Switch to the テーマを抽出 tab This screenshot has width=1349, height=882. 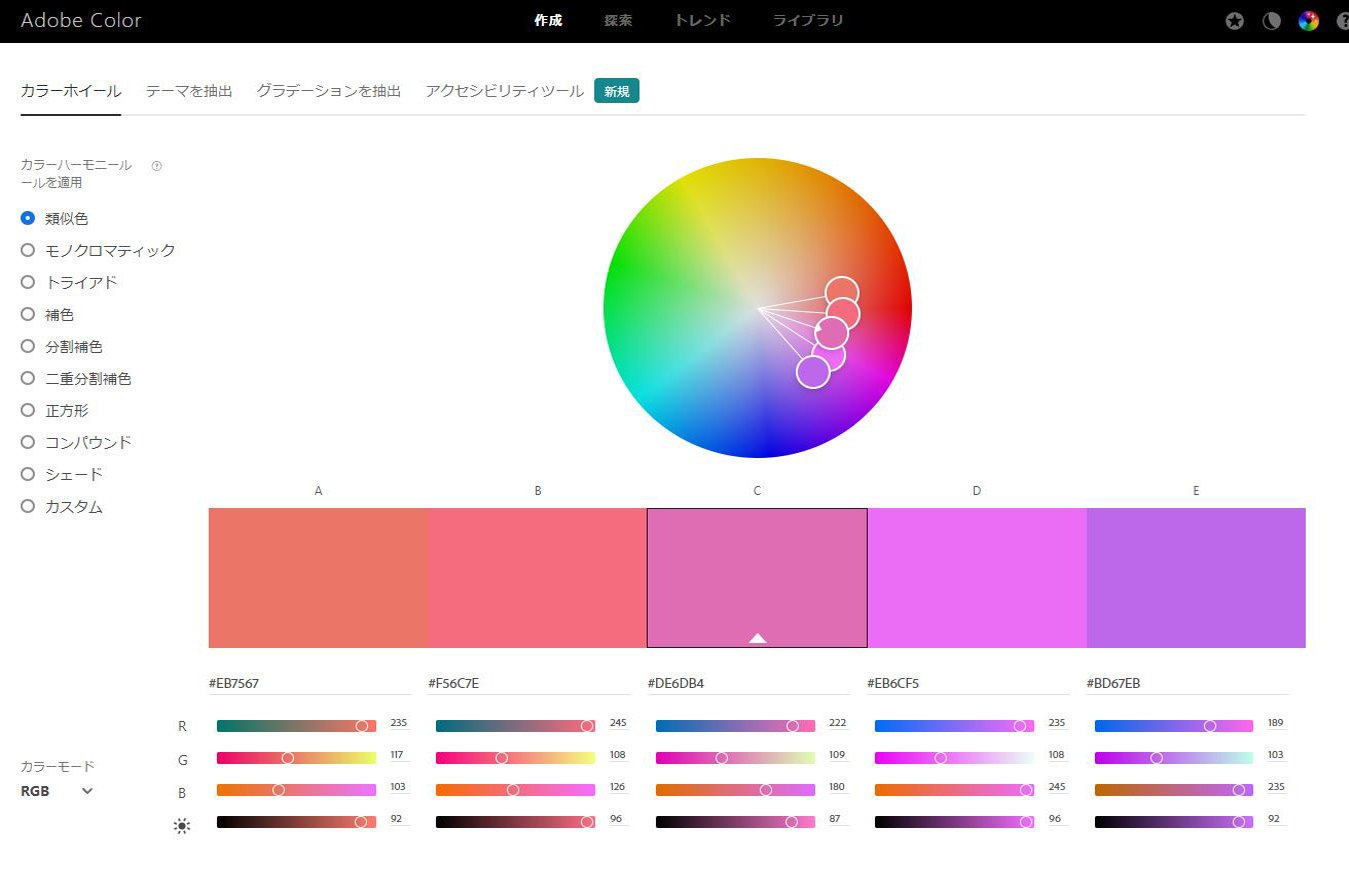(x=188, y=91)
